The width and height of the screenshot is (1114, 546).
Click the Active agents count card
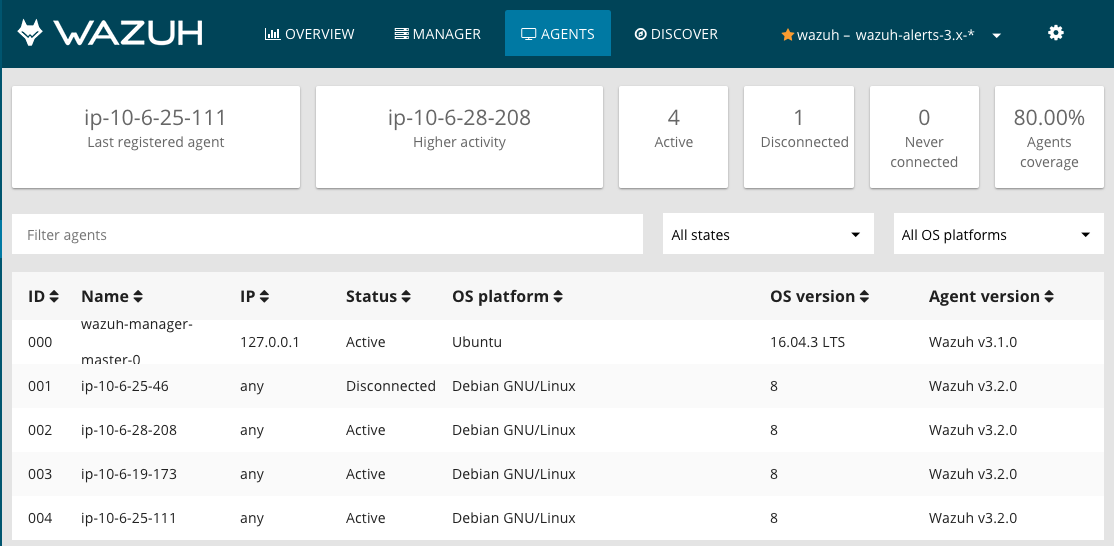(674, 138)
